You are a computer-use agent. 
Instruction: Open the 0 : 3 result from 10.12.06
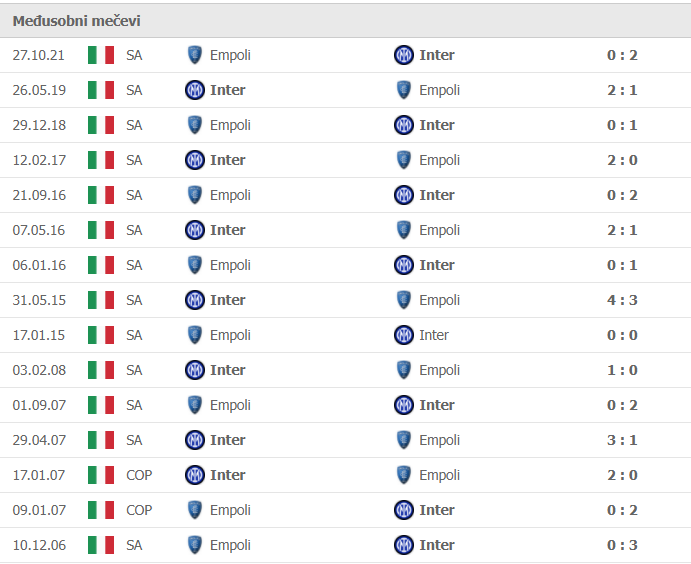(x=622, y=545)
